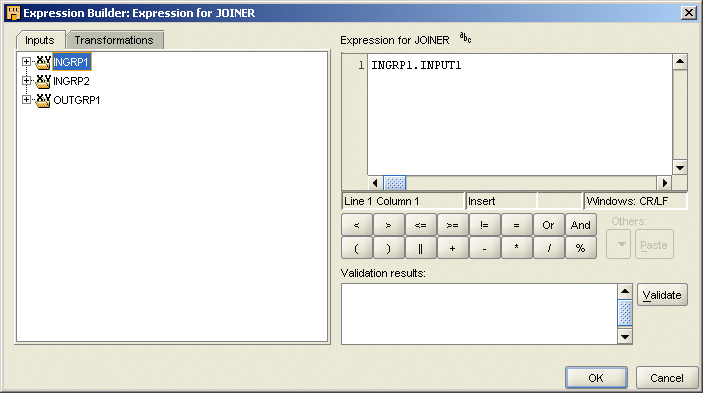Click the abc expression type icon
The image size is (703, 393).
pyautogui.click(x=465, y=38)
